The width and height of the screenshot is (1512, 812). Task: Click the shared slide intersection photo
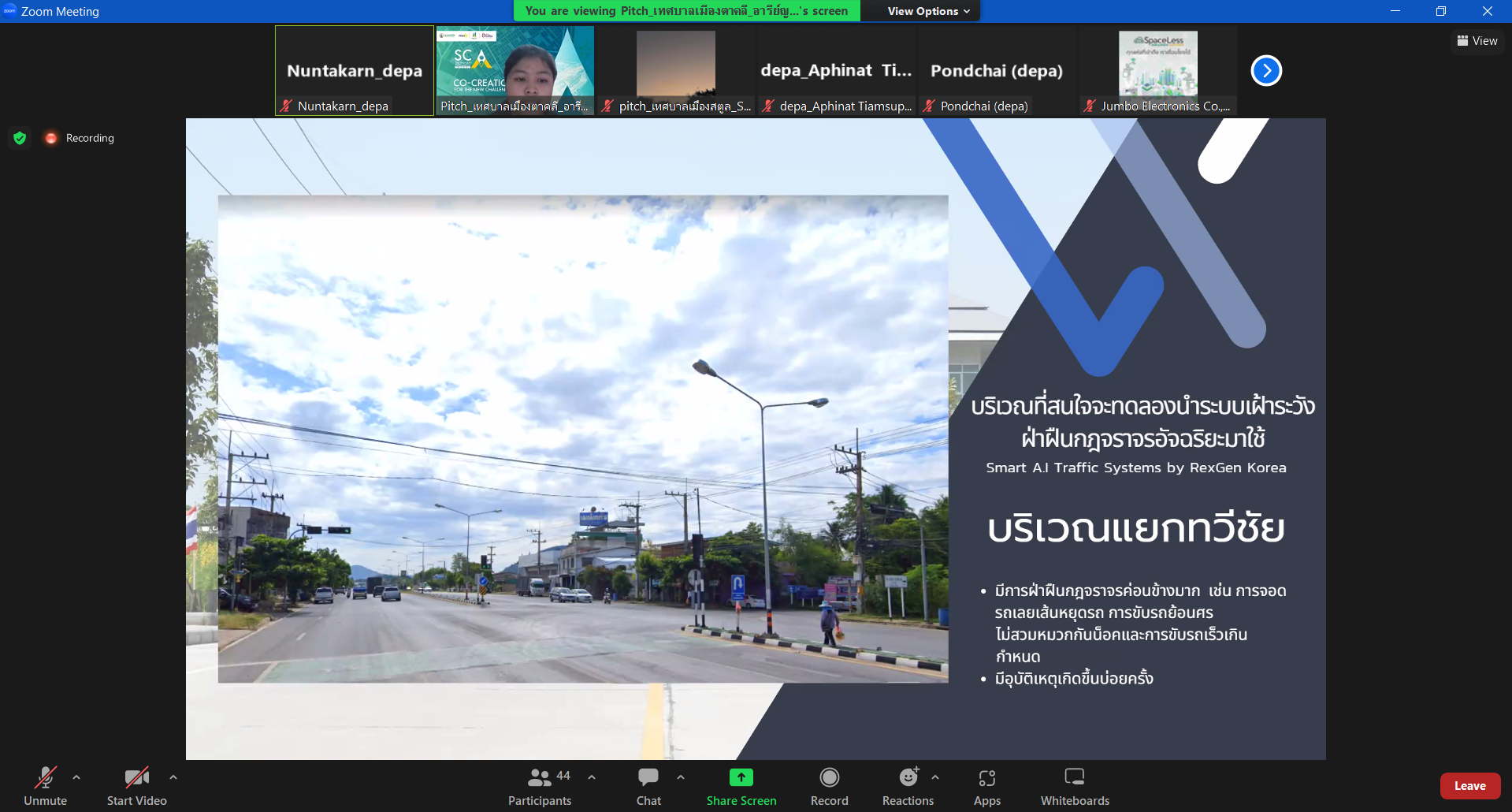(x=583, y=439)
